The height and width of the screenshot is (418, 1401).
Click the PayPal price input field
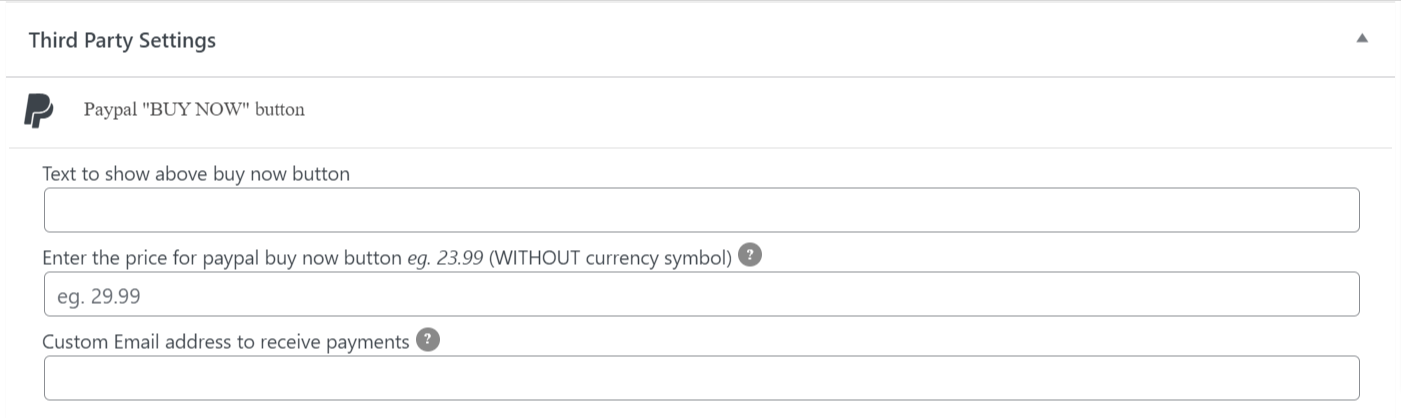coord(701,294)
